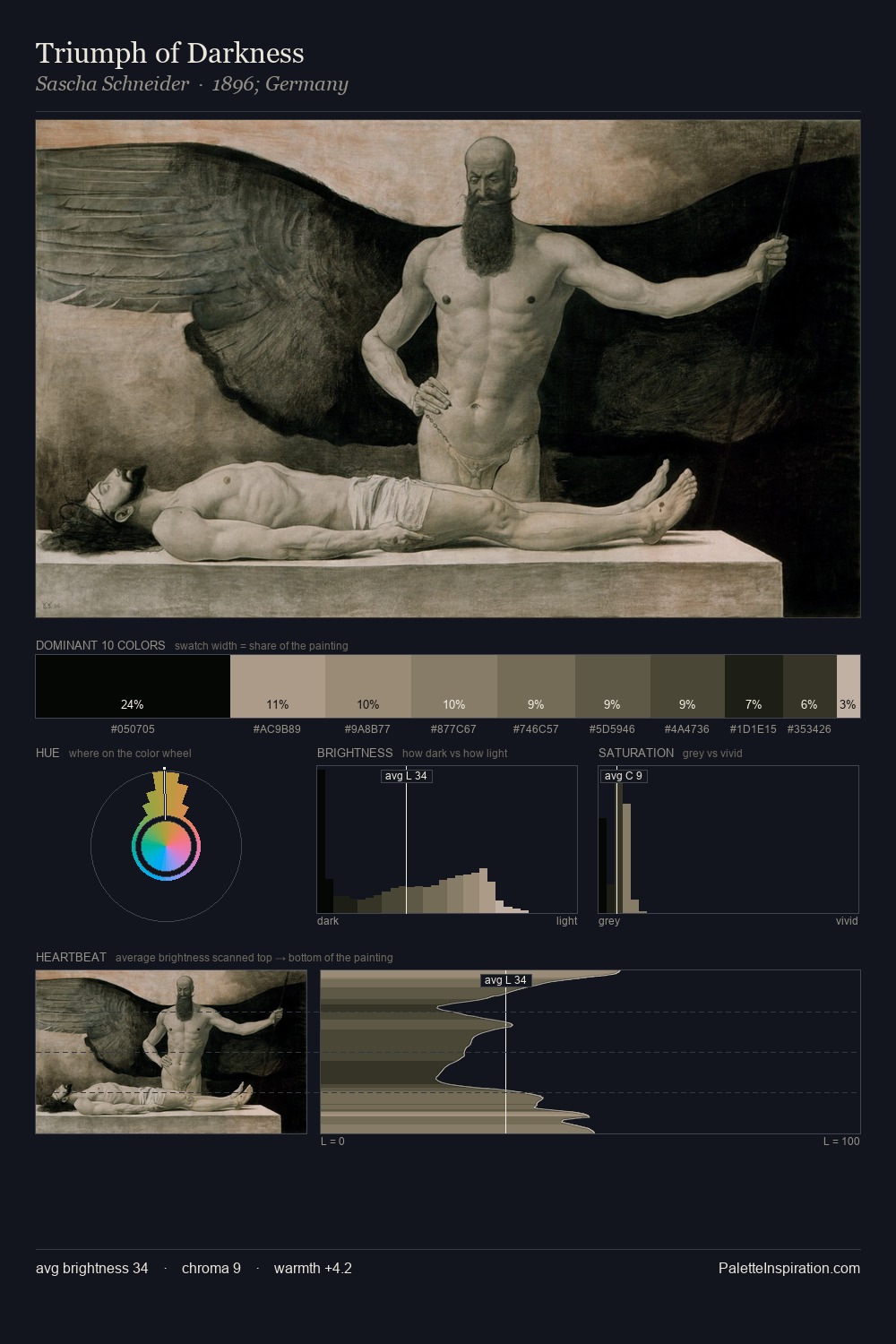Click the "grey" axis label under Saturation
896x1344 pixels.
[609, 921]
